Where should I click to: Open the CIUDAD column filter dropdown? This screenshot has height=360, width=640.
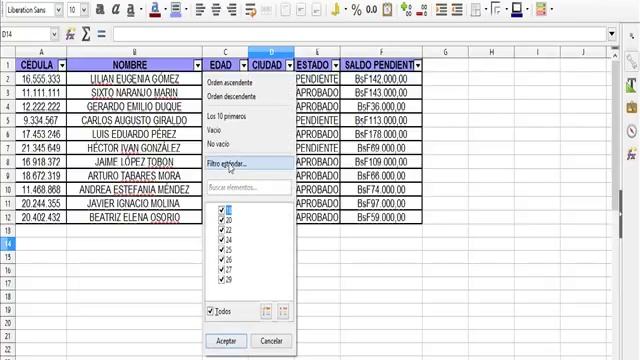click(x=290, y=65)
